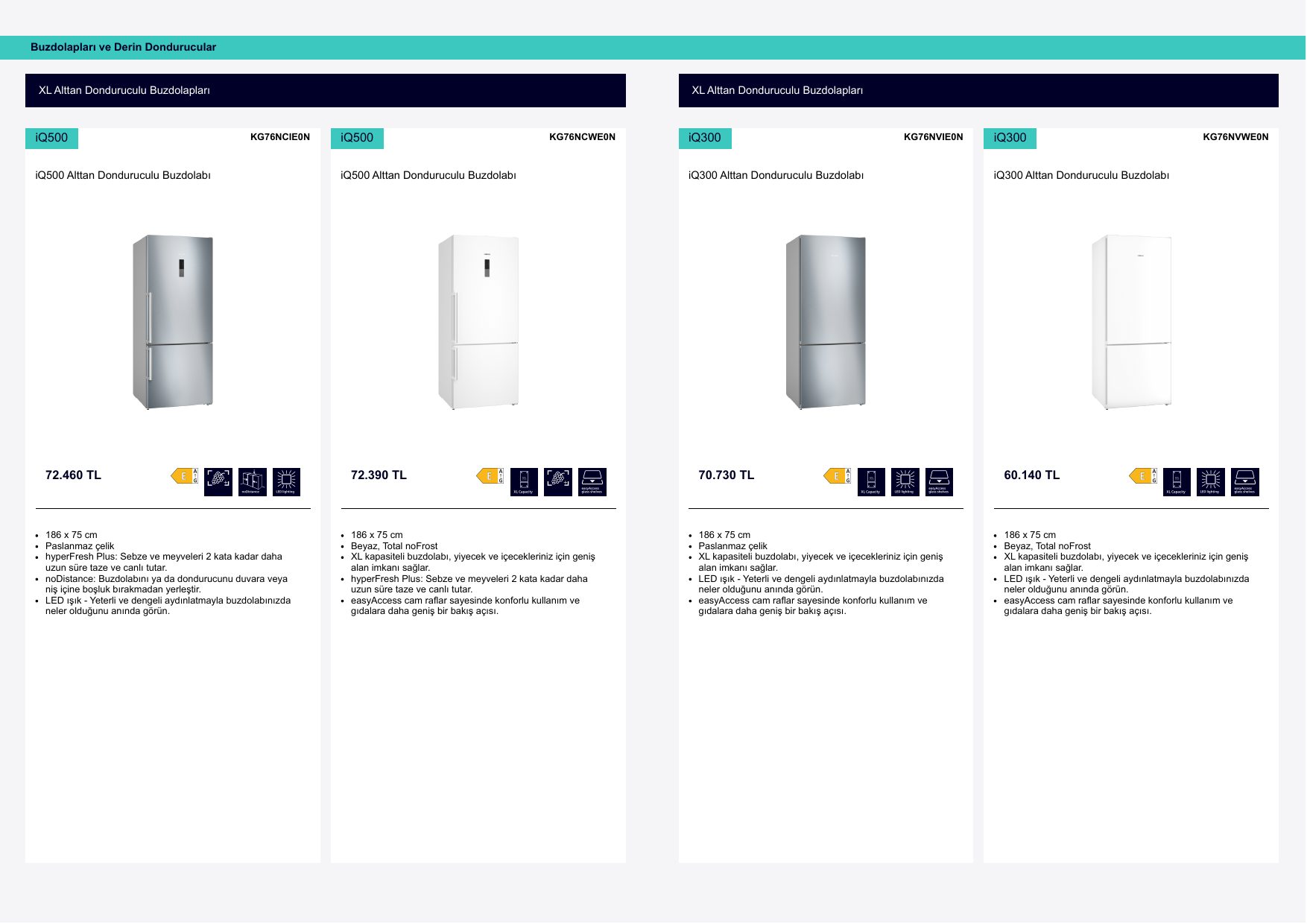1307x924 pixels.
Task: Select the iQ300 badge on the KG76NVWE0N card
Action: [1010, 138]
